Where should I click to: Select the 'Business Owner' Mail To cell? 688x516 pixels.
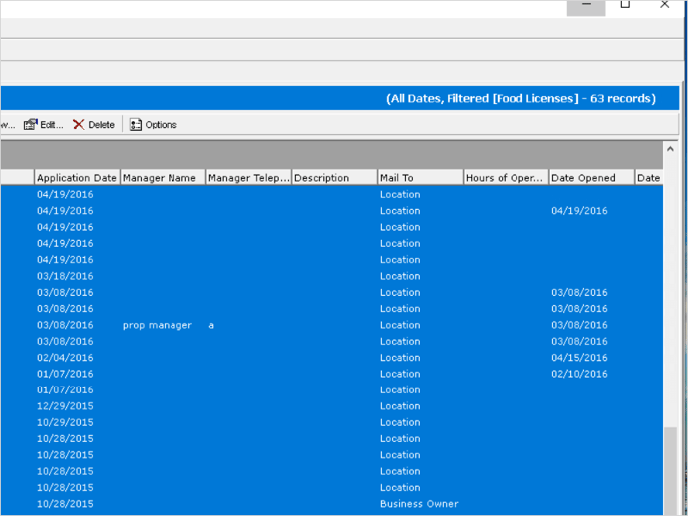pos(419,504)
